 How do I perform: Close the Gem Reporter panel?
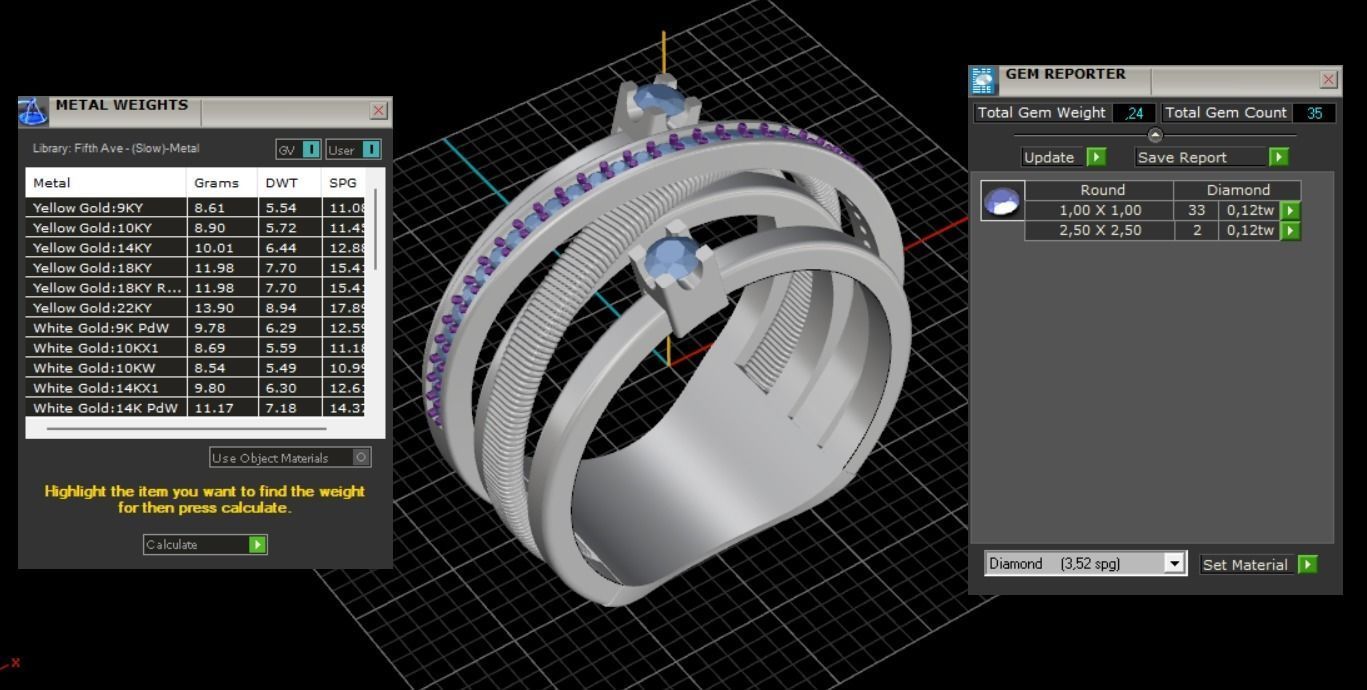[1329, 80]
